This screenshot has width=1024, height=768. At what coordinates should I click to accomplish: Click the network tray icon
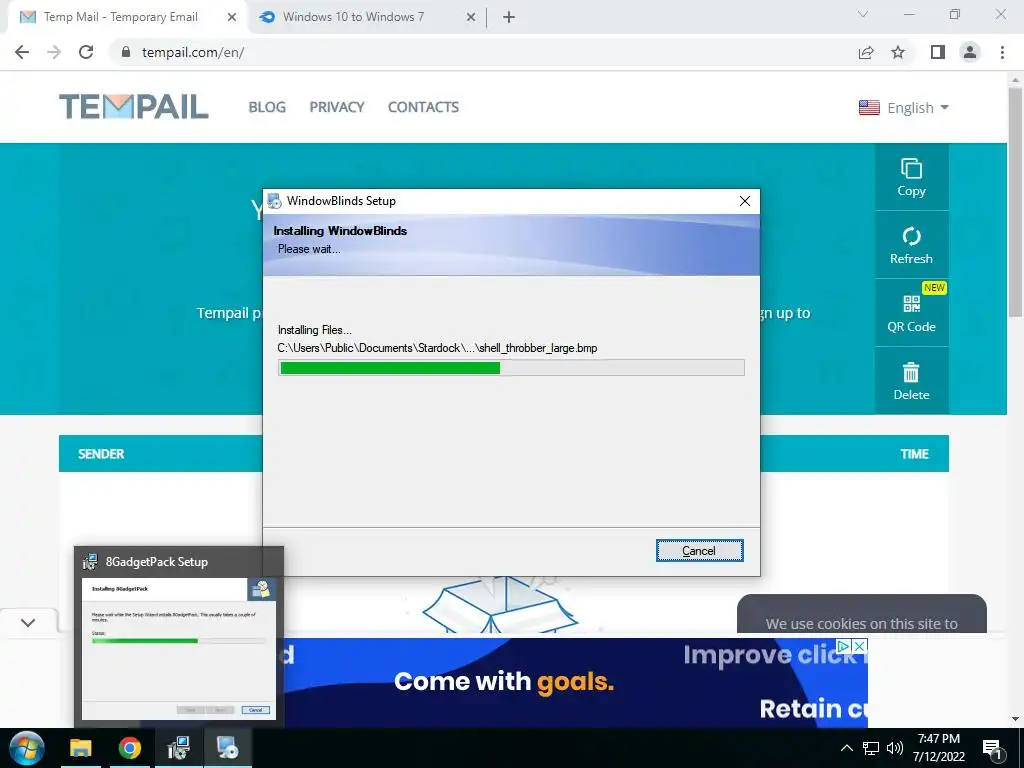coord(871,748)
